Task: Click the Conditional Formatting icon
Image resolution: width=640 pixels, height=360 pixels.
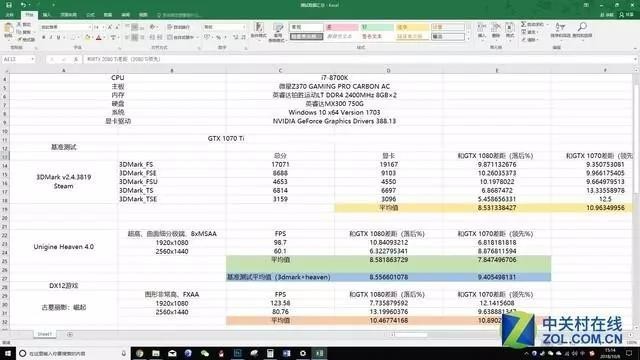Action: (258, 31)
